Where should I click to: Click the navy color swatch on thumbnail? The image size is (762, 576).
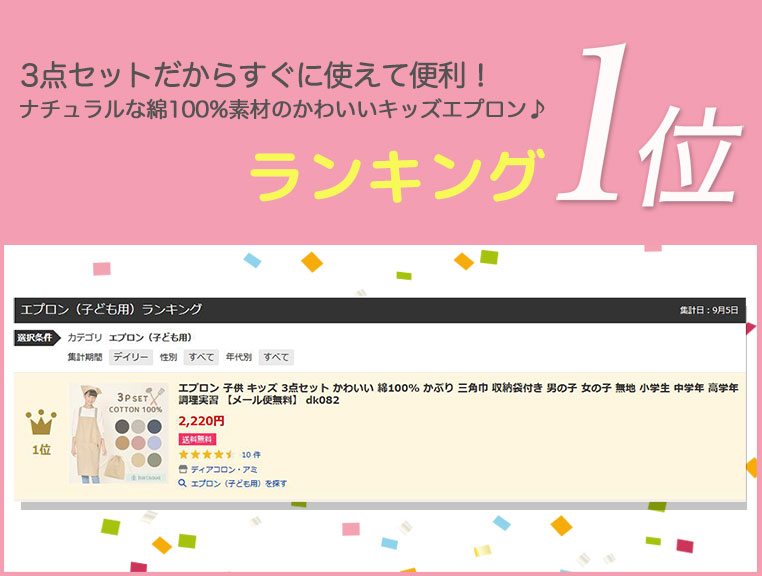coord(155,427)
